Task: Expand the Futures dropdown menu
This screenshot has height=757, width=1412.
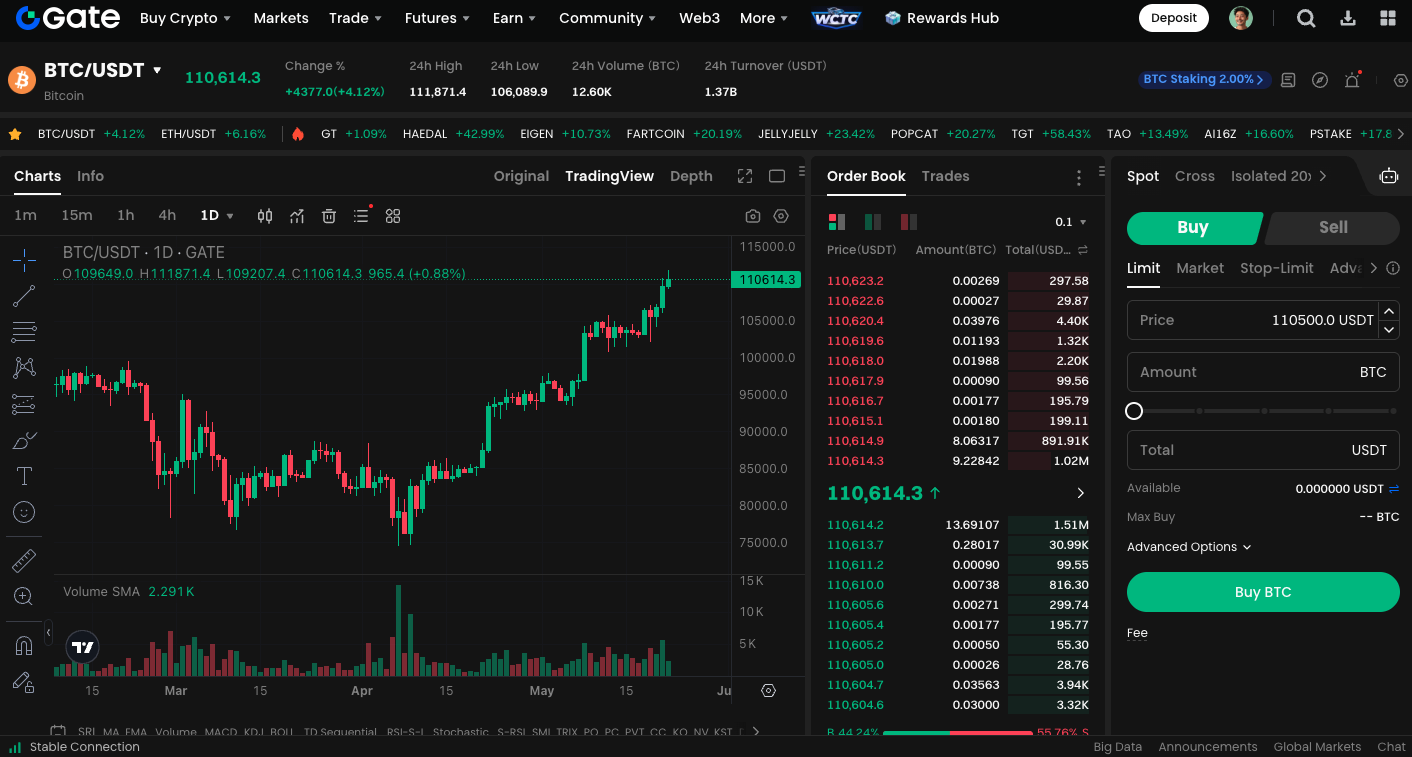Action: point(437,18)
